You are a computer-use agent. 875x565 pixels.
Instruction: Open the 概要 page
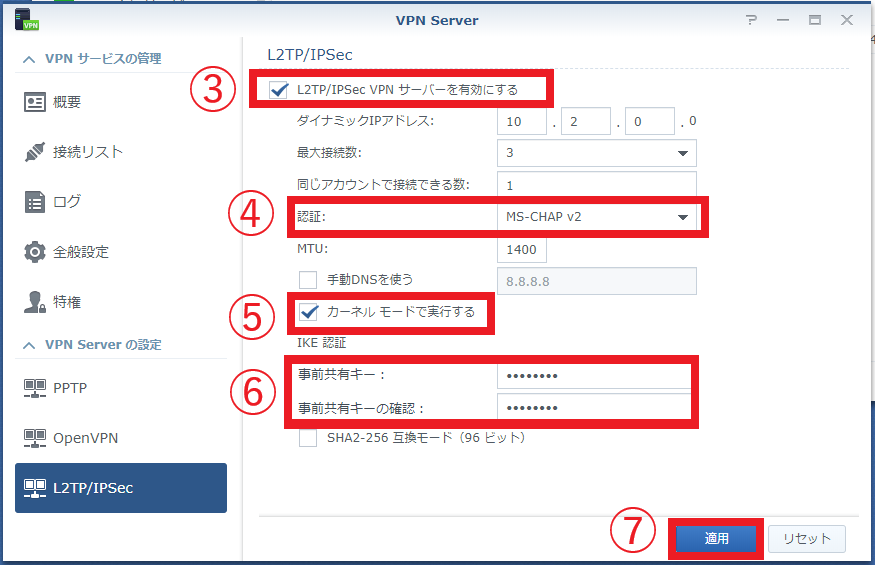pyautogui.click(x=121, y=102)
